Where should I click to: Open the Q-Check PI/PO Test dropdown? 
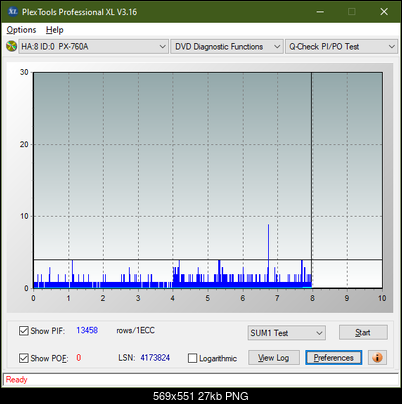342,47
